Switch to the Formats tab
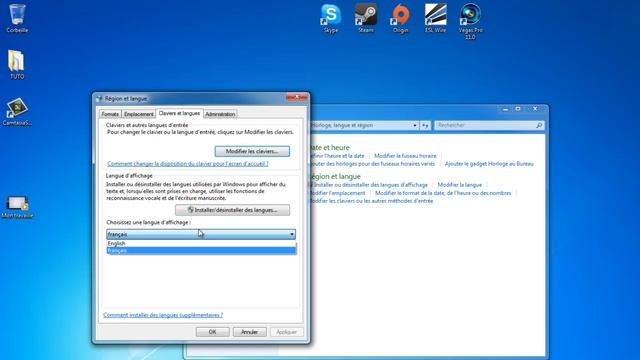The width and height of the screenshot is (640, 360). coord(110,114)
